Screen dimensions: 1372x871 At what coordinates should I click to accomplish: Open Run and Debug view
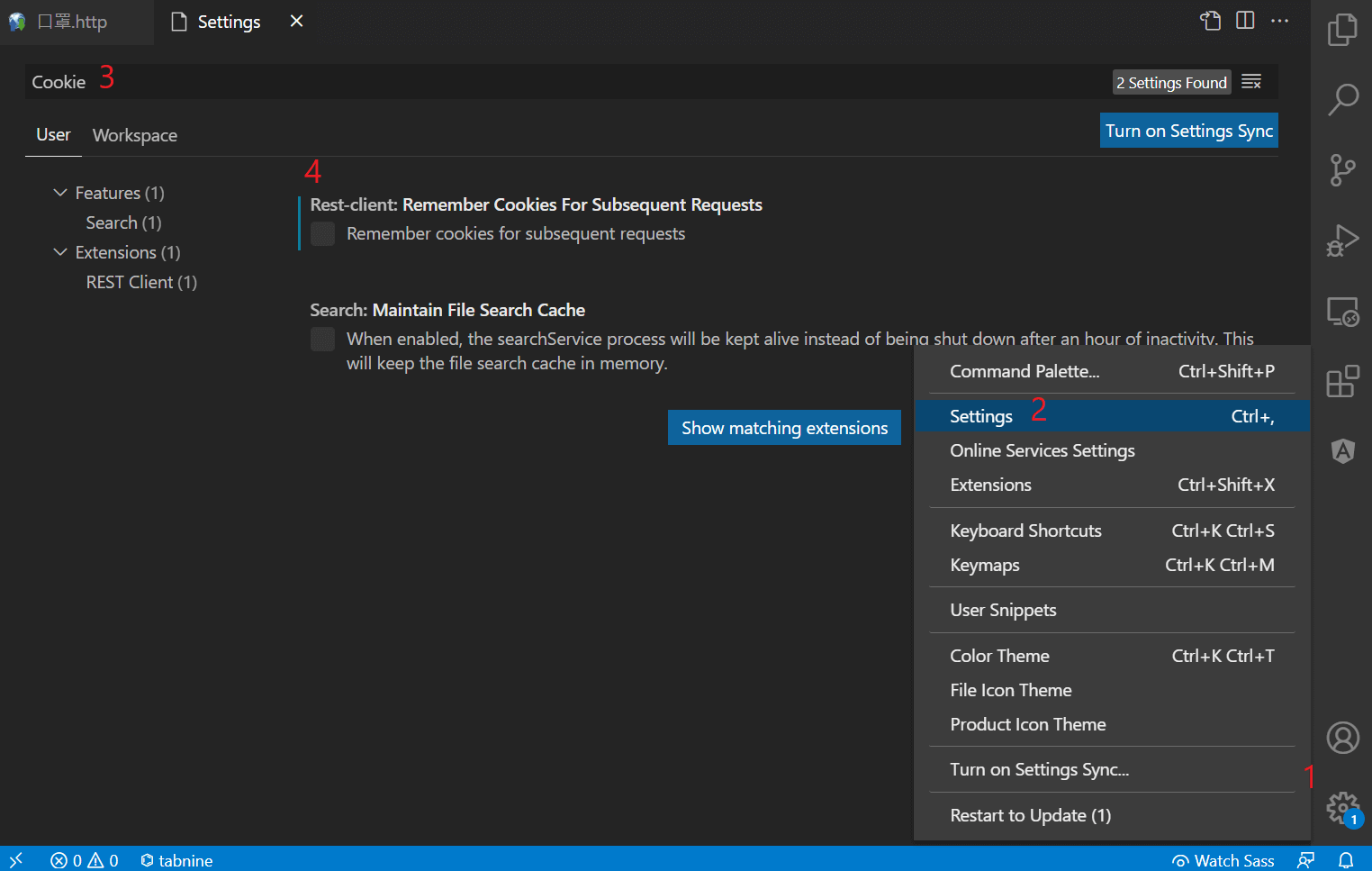1342,240
